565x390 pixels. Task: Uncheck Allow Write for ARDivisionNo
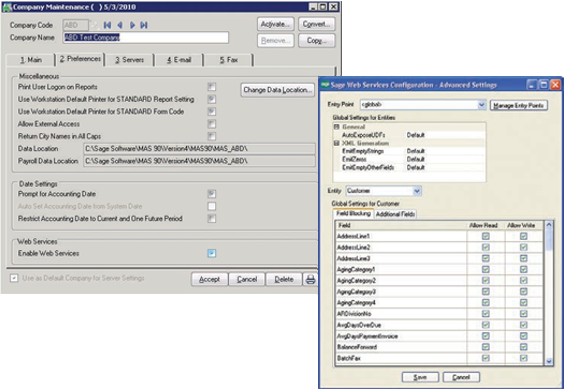click(523, 314)
